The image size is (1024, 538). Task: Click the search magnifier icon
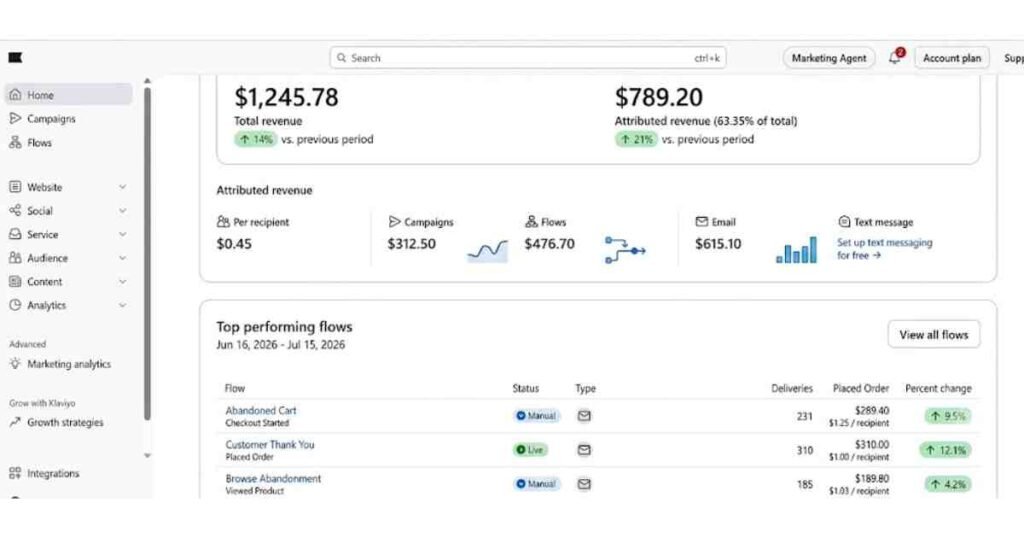[342, 58]
